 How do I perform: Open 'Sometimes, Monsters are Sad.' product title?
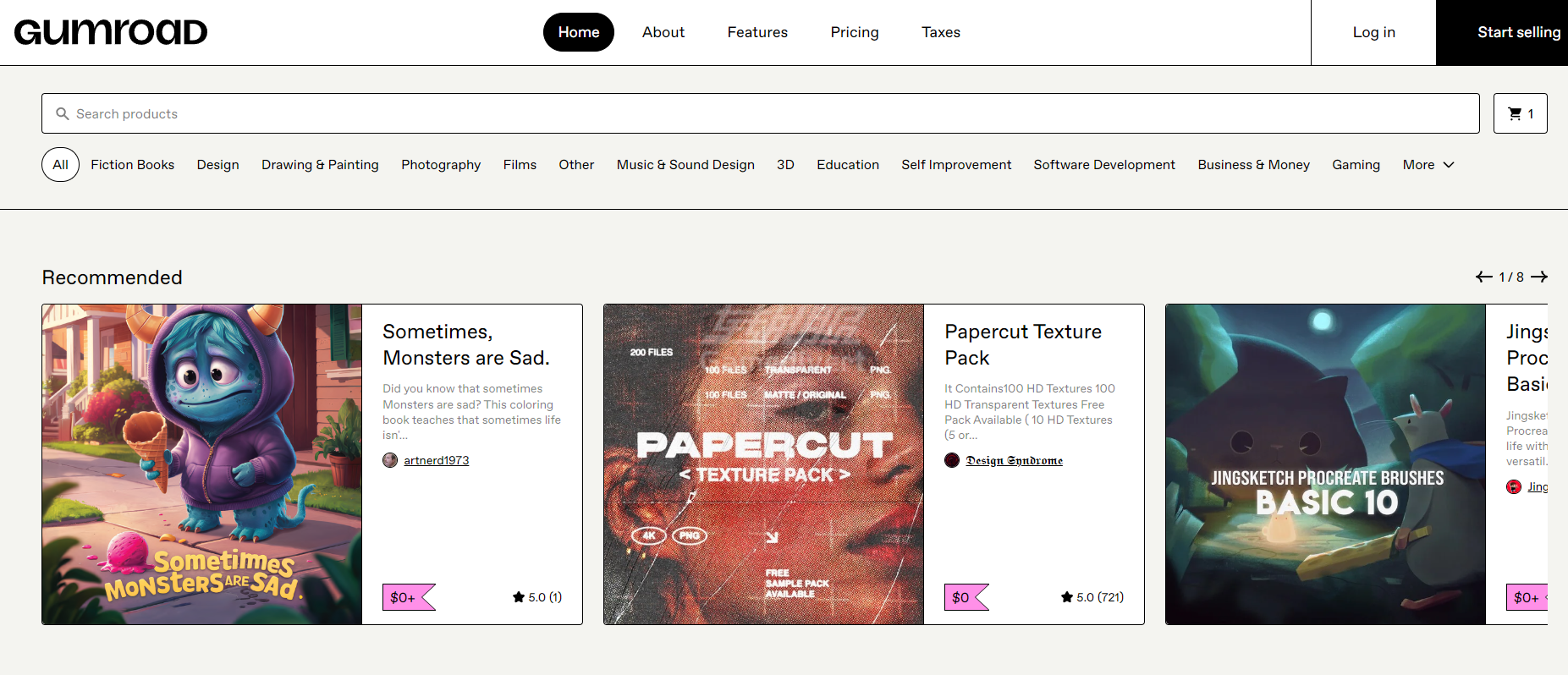click(x=466, y=345)
